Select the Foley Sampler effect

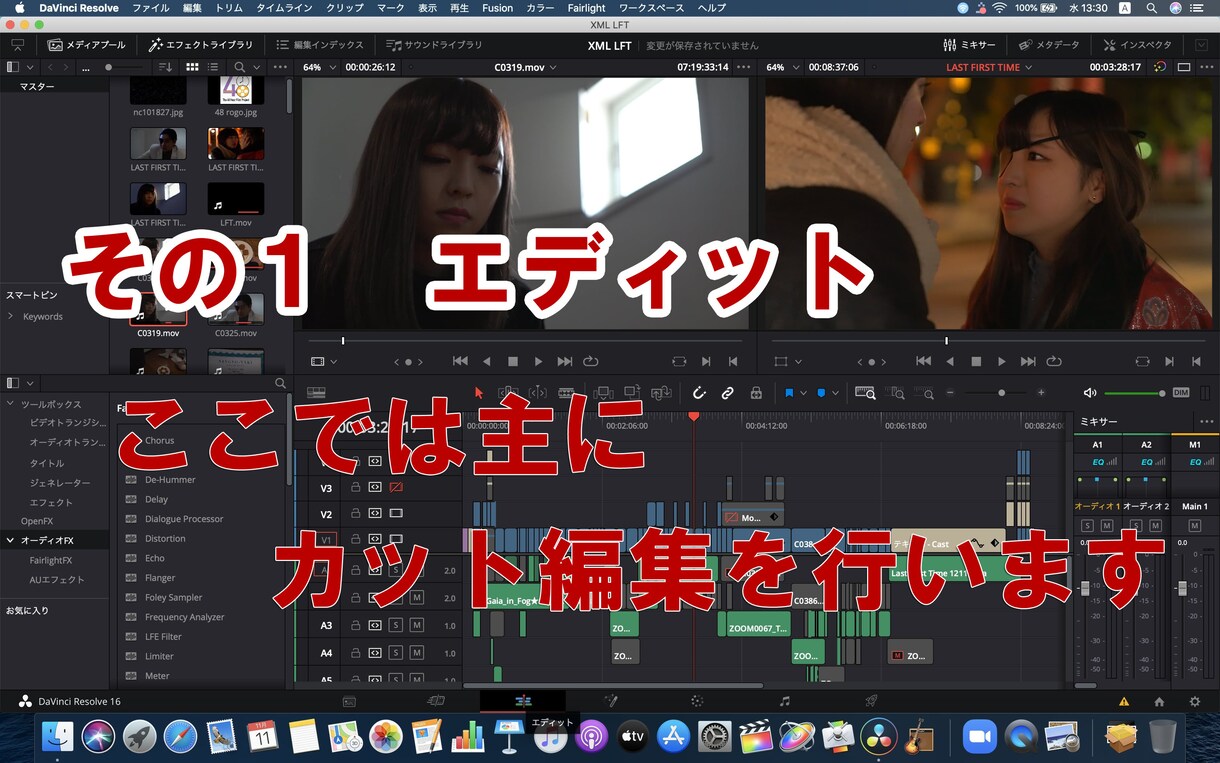174,597
